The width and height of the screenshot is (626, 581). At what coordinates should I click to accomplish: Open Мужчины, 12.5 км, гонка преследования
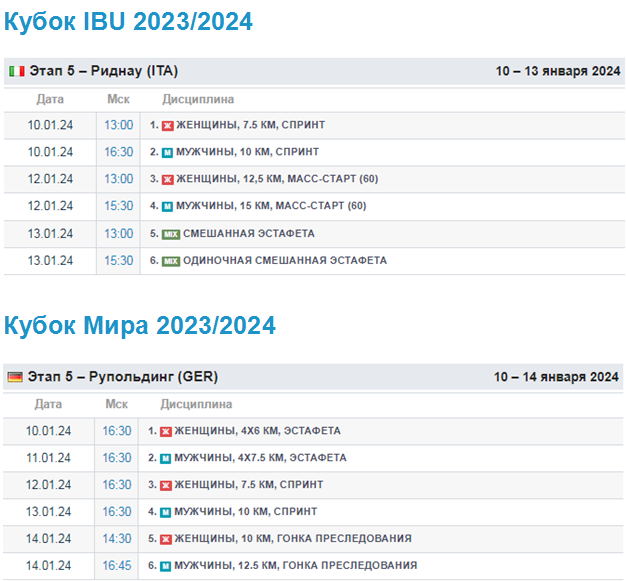click(x=296, y=565)
